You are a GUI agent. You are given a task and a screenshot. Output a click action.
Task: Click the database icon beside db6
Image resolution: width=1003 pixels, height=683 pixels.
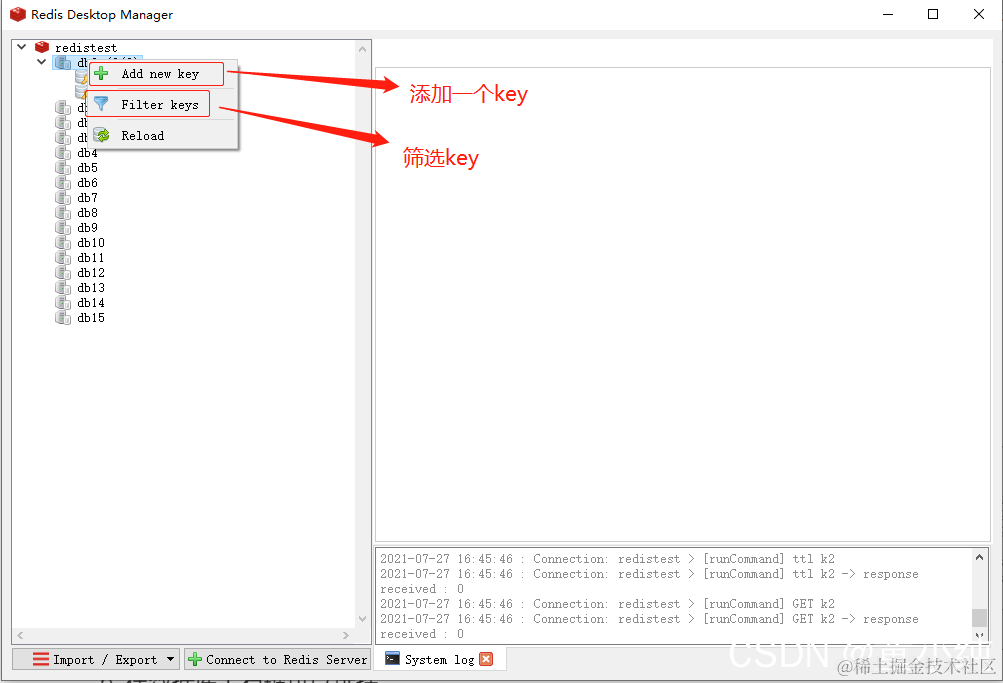(x=63, y=183)
